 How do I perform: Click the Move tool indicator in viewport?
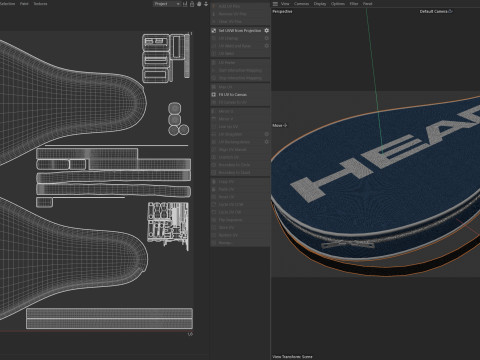pos(279,125)
